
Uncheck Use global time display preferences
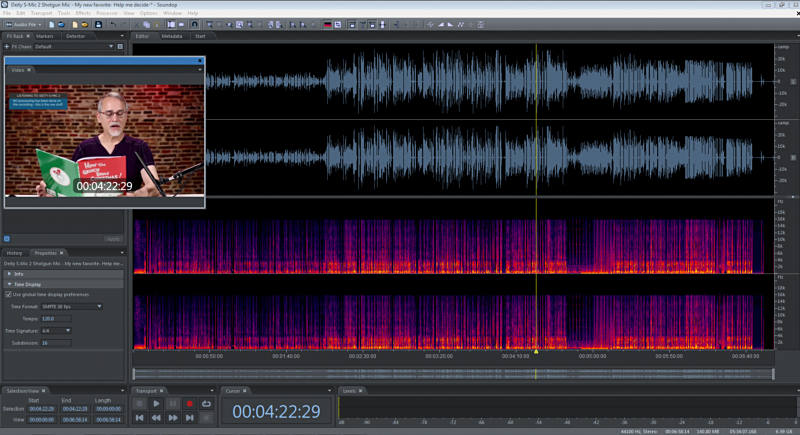[8, 294]
